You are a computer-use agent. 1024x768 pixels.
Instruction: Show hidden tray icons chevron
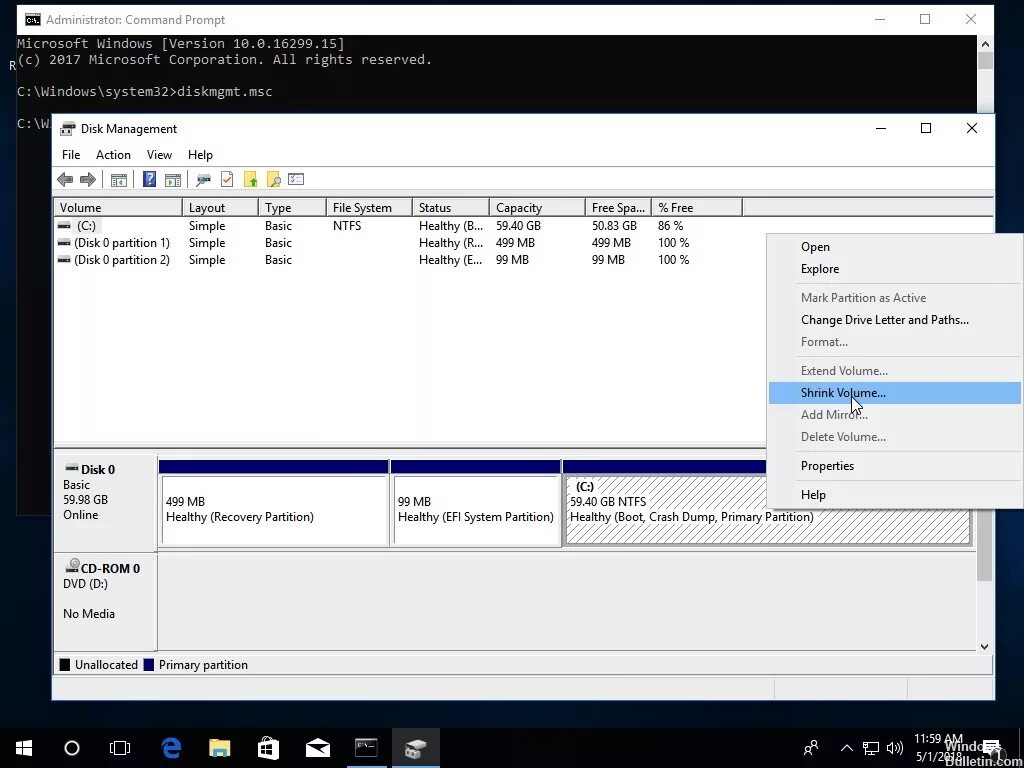(846, 748)
